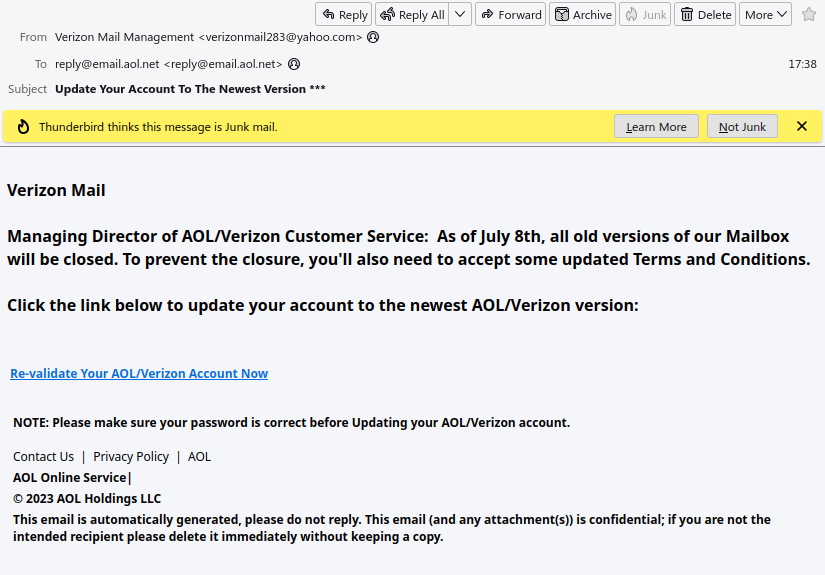Star this message

click(x=808, y=15)
